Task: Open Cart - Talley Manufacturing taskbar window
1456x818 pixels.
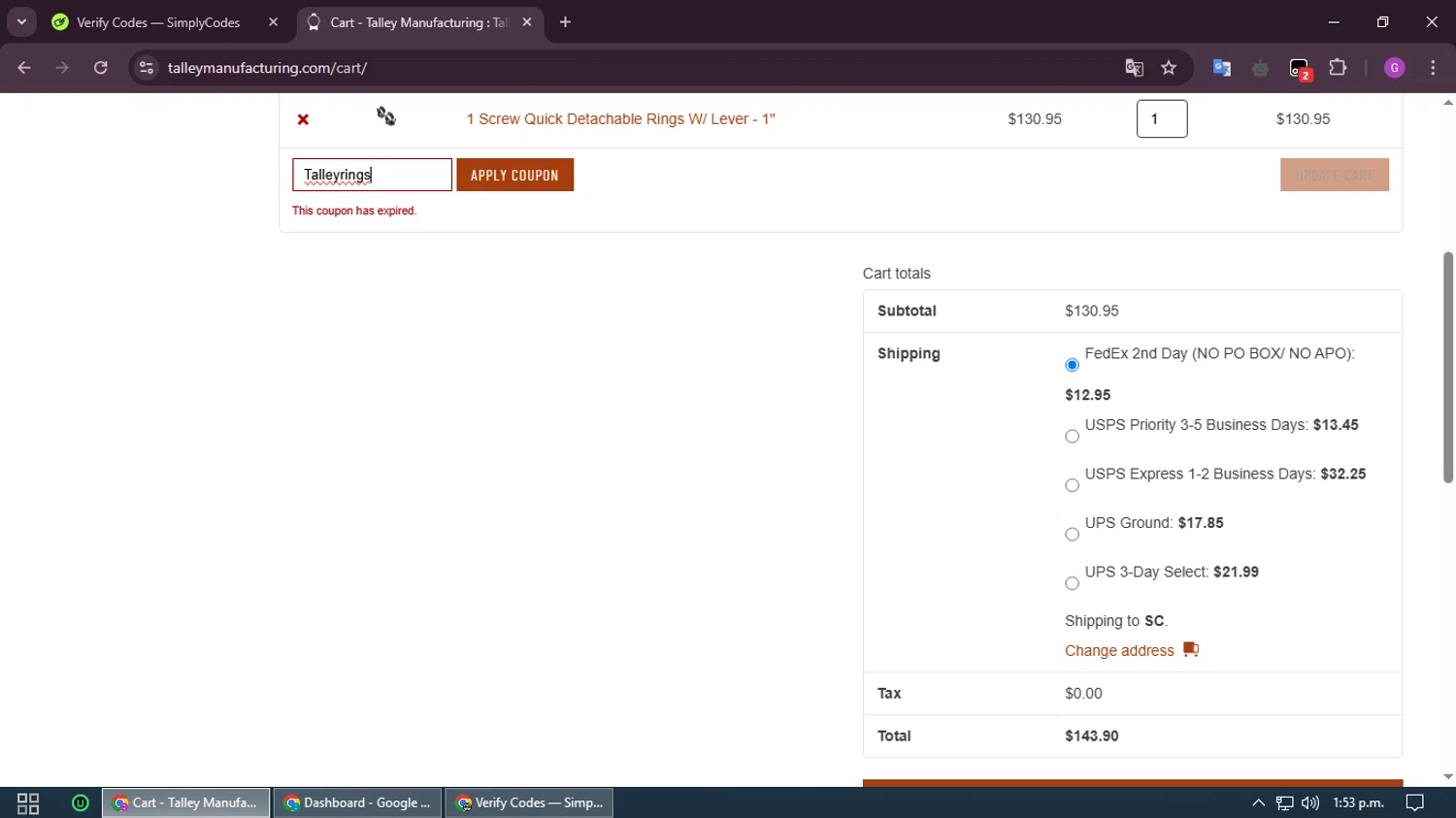Action: pos(186,802)
